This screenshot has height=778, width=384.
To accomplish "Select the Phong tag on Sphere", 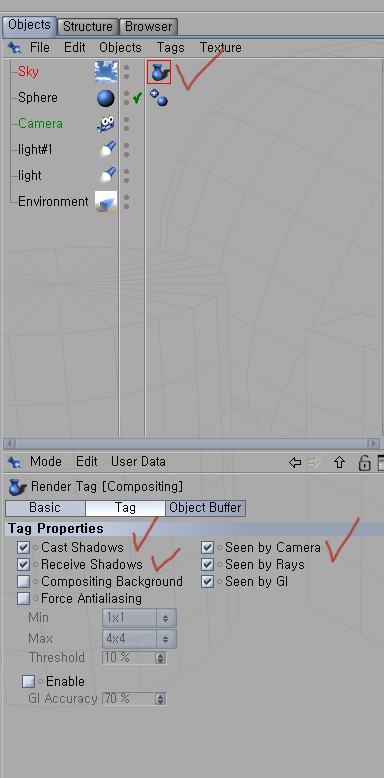I will click(x=159, y=97).
